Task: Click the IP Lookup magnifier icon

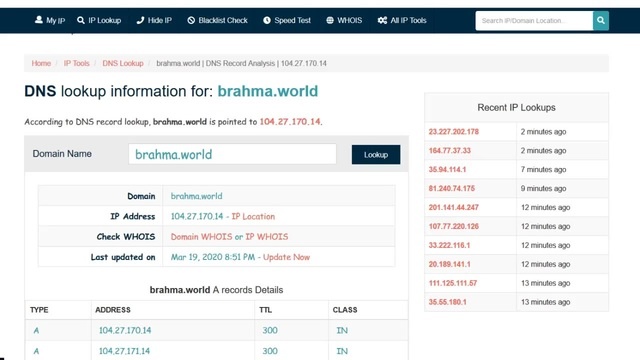Action: click(x=81, y=20)
